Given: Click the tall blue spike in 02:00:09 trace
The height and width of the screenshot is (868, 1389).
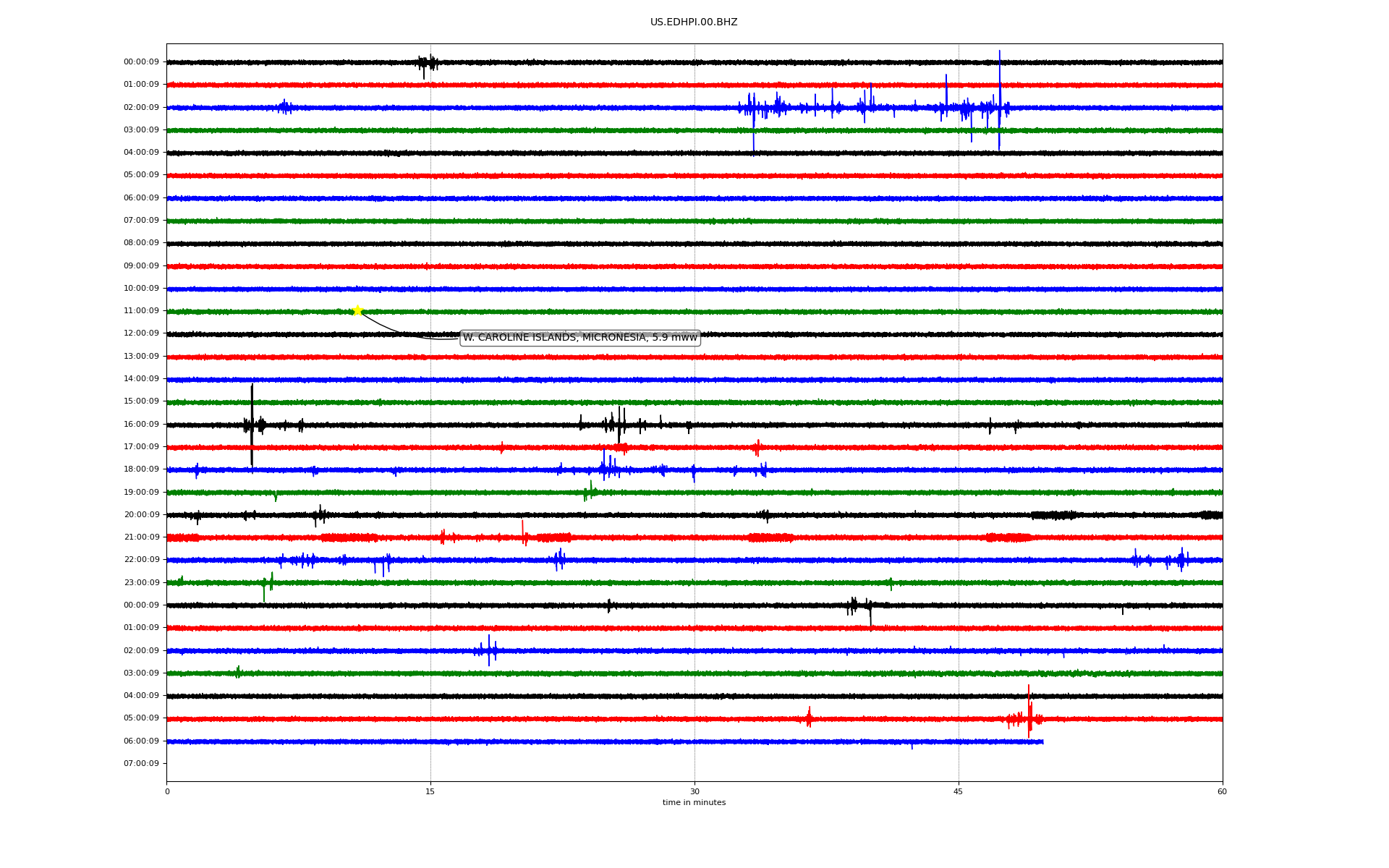Looking at the screenshot, I should click(1000, 98).
